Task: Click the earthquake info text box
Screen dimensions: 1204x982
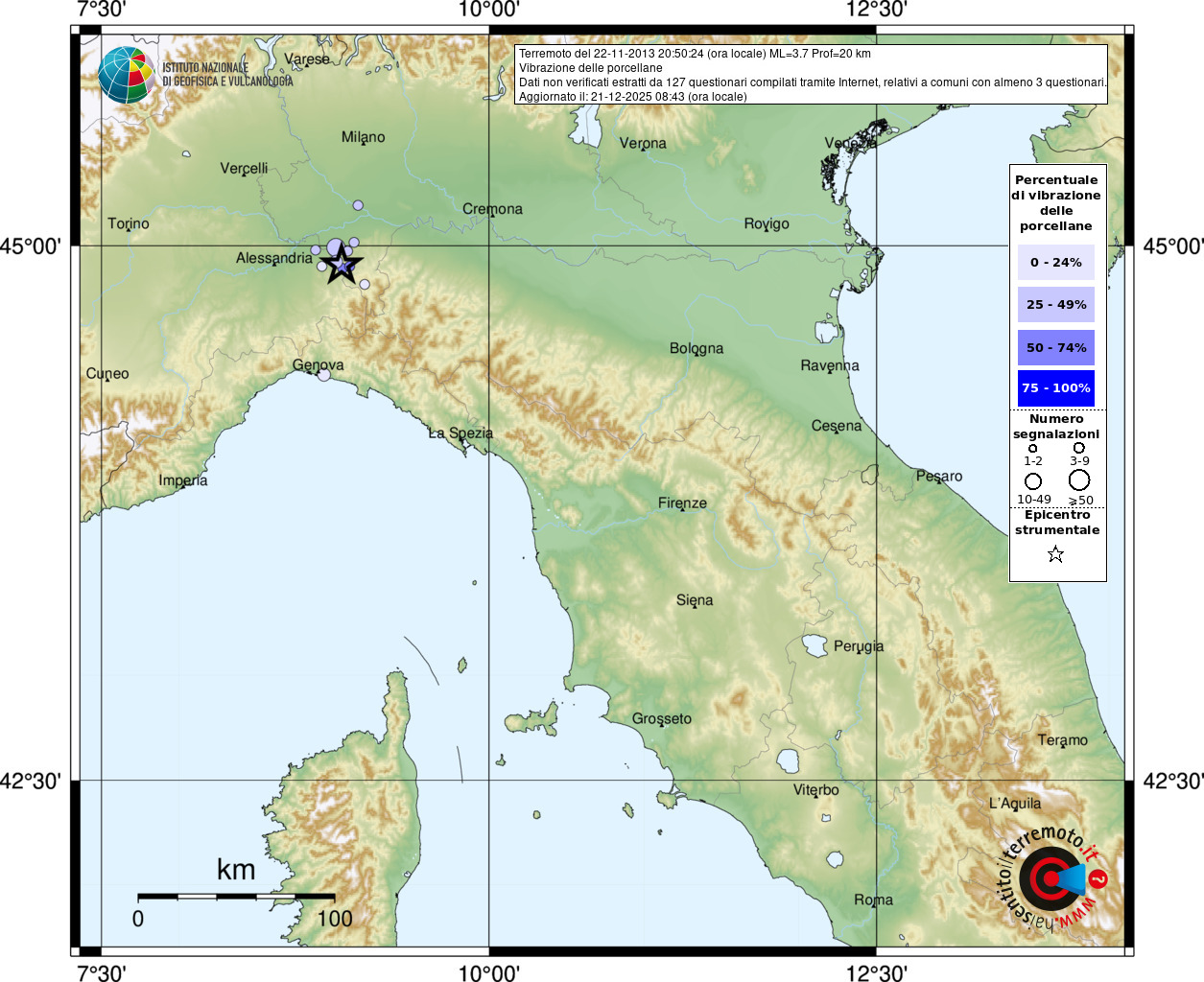Action: tap(812, 75)
